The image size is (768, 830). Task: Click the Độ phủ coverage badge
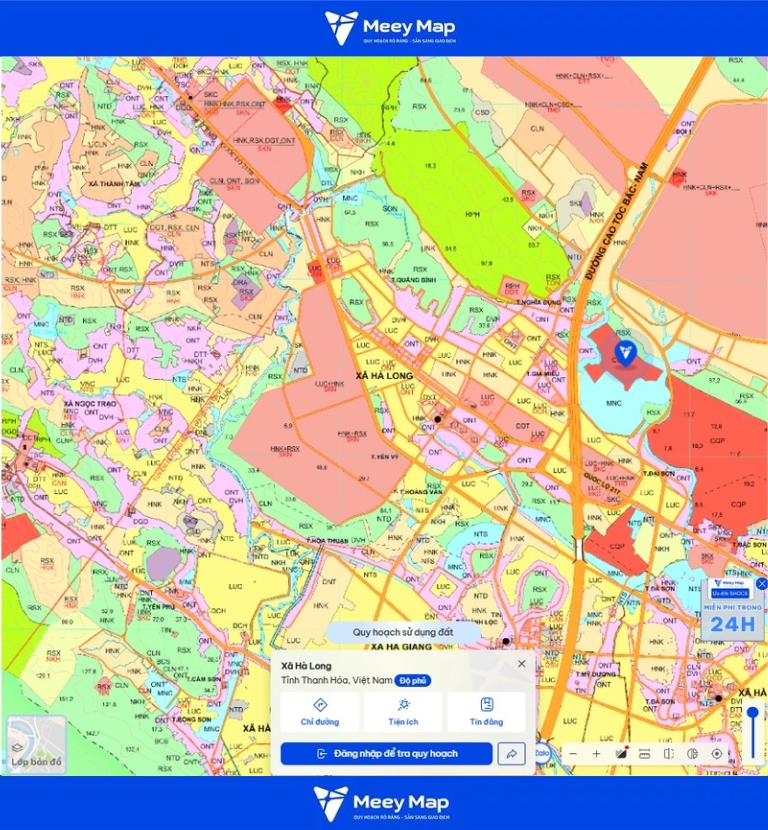pyautogui.click(x=412, y=681)
